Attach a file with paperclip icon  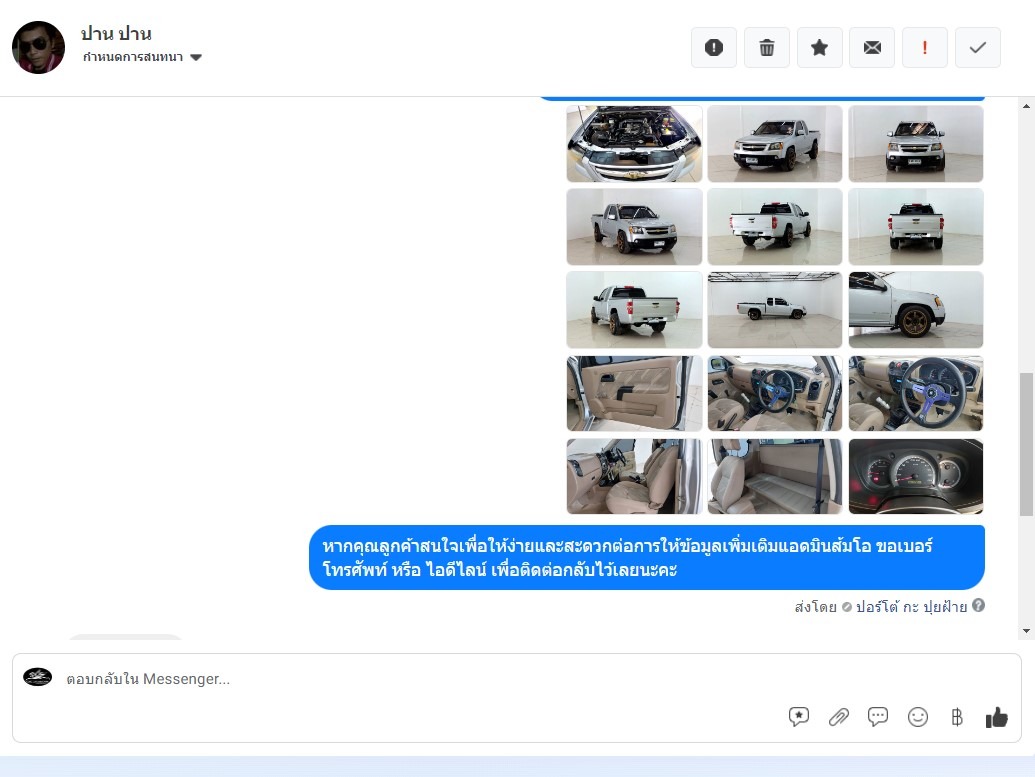point(838,717)
